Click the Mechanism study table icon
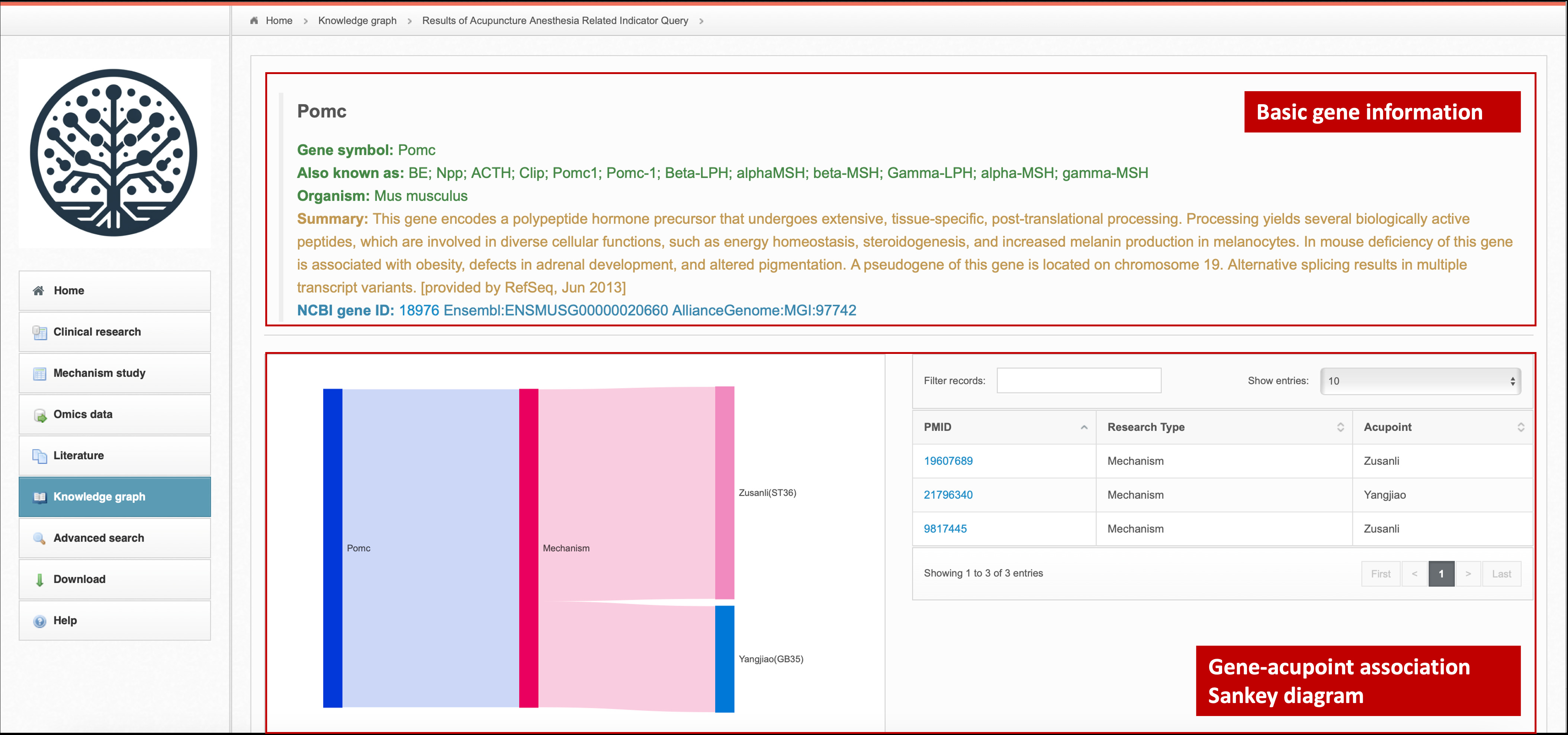This screenshot has height=735, width=1568. 39,373
